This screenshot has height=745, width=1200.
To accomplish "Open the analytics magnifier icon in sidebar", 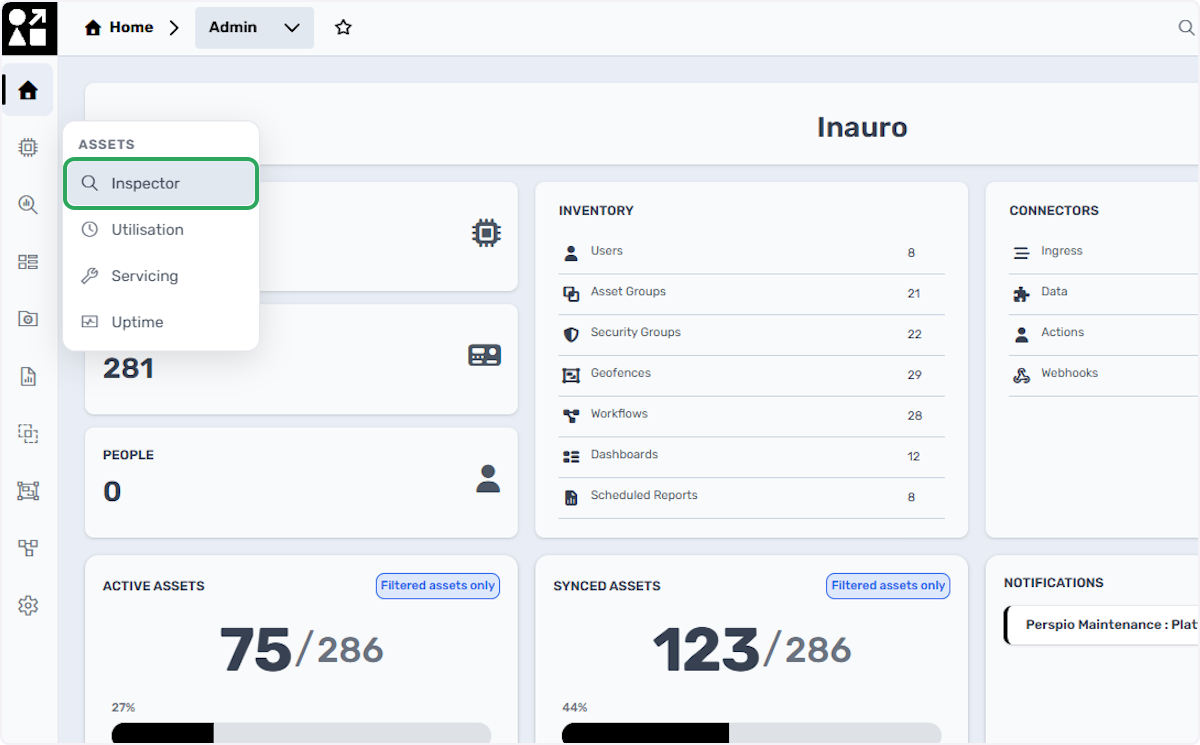I will [28, 205].
